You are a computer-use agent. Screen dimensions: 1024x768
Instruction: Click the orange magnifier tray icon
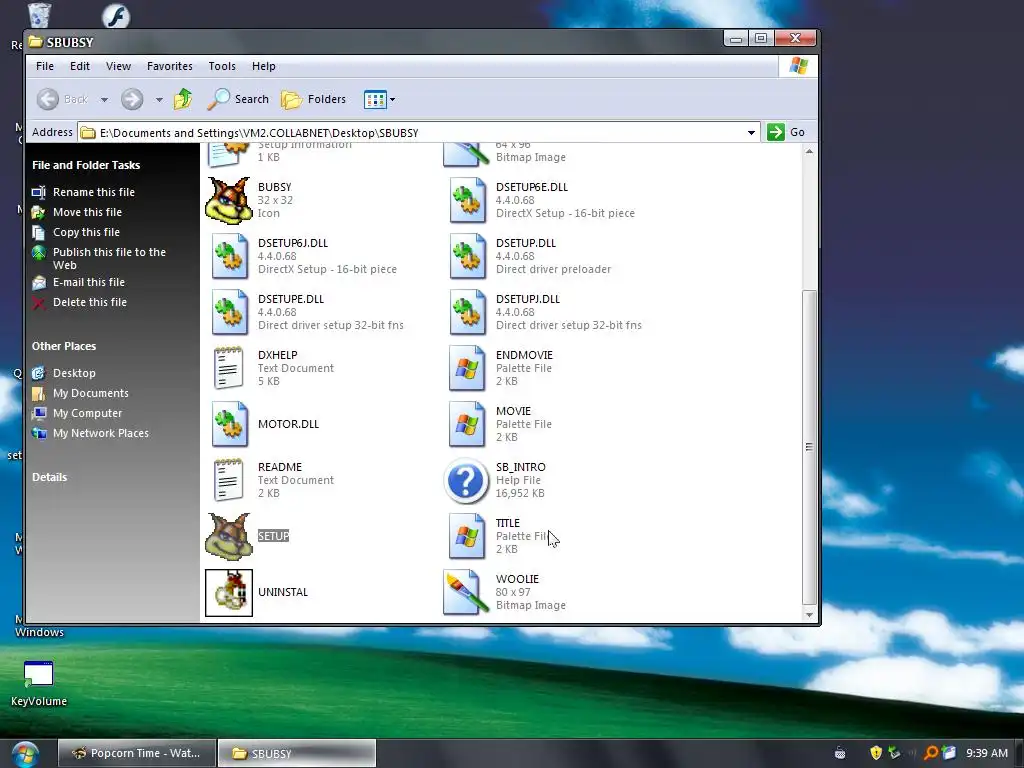pyautogui.click(x=931, y=753)
